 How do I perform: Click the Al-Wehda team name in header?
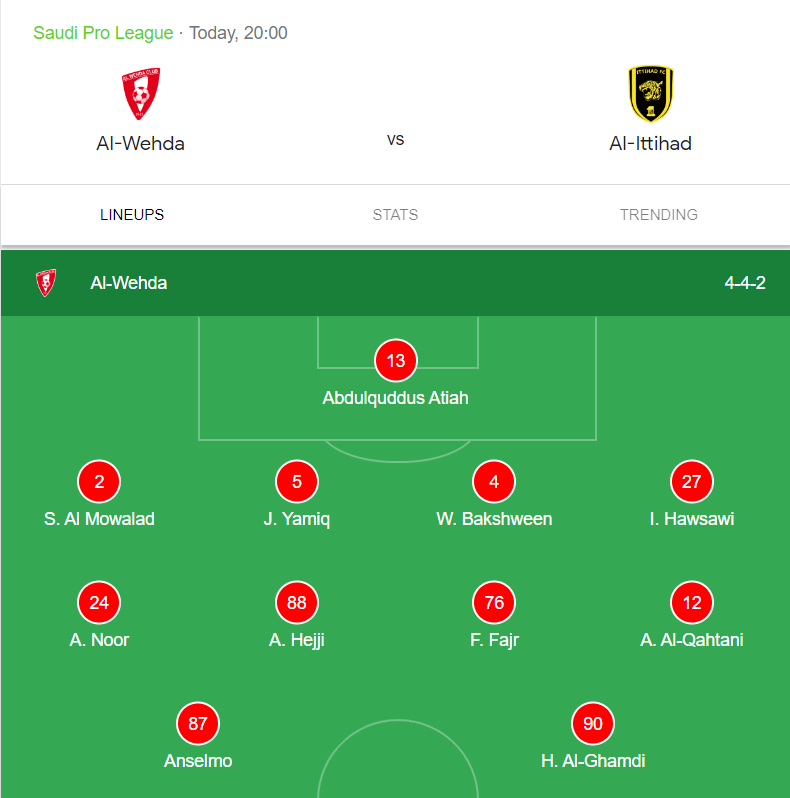[x=140, y=143]
